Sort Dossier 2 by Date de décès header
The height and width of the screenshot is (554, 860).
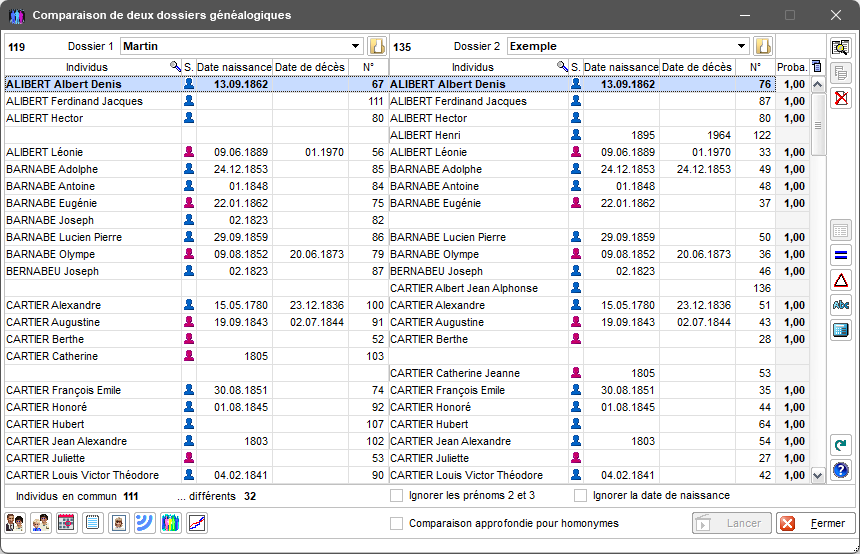pos(697,67)
